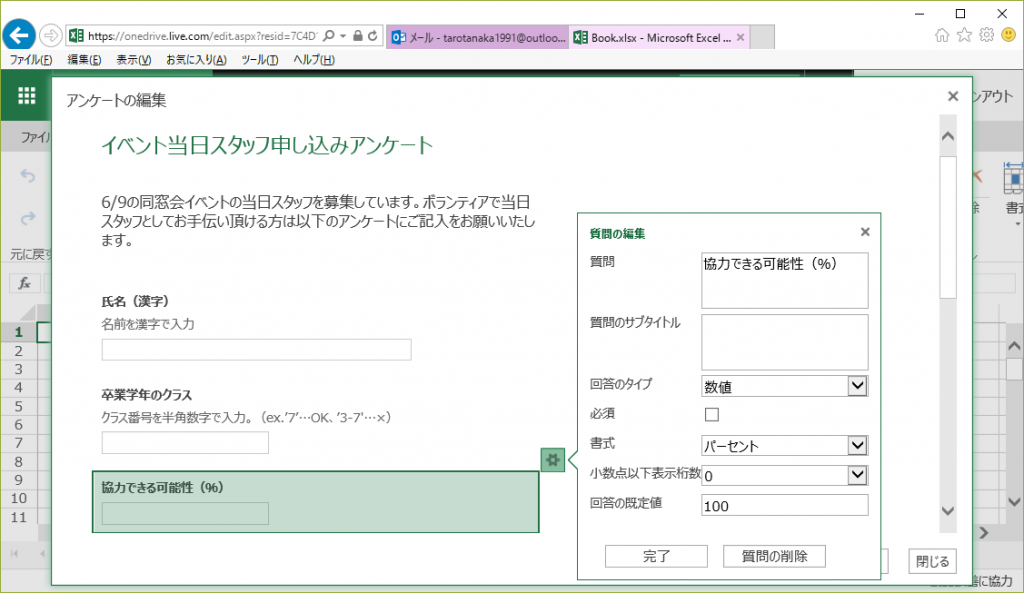Open browser settings gear icon
Viewport: 1024px width, 593px height.
coord(986,35)
